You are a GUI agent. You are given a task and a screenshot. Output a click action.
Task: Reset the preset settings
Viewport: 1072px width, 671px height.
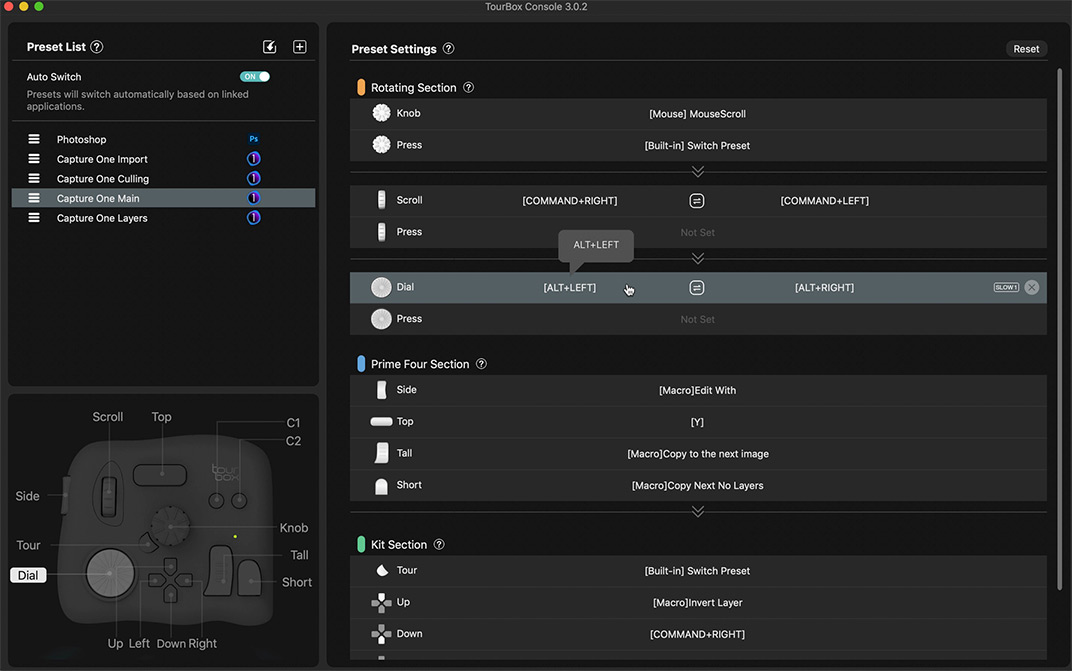tap(1026, 49)
